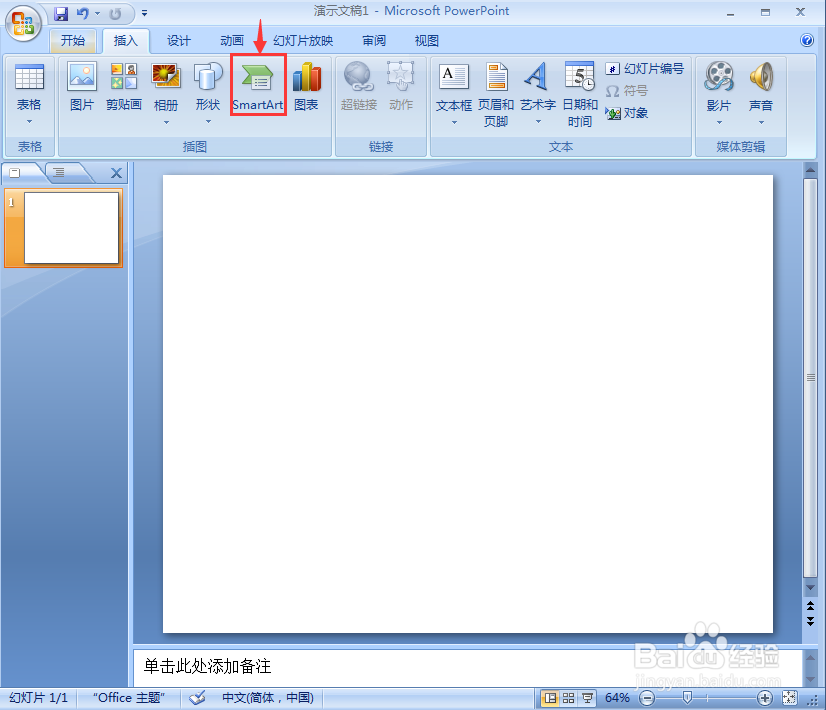
Task: Click the spell check status icon
Action: point(198,698)
